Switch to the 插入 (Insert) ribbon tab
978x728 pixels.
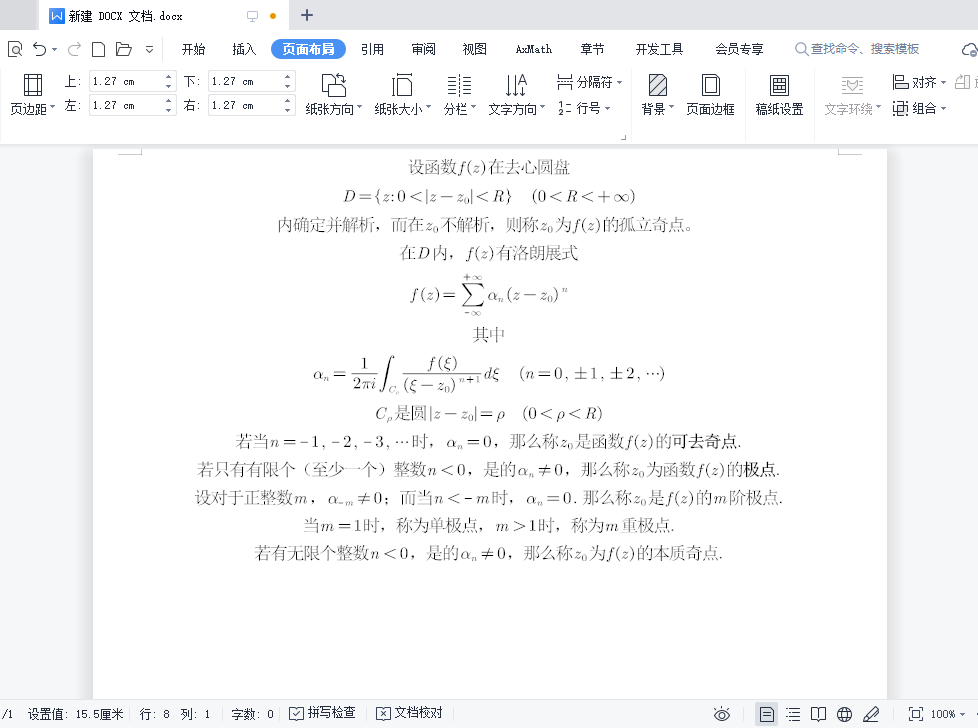pyautogui.click(x=242, y=47)
